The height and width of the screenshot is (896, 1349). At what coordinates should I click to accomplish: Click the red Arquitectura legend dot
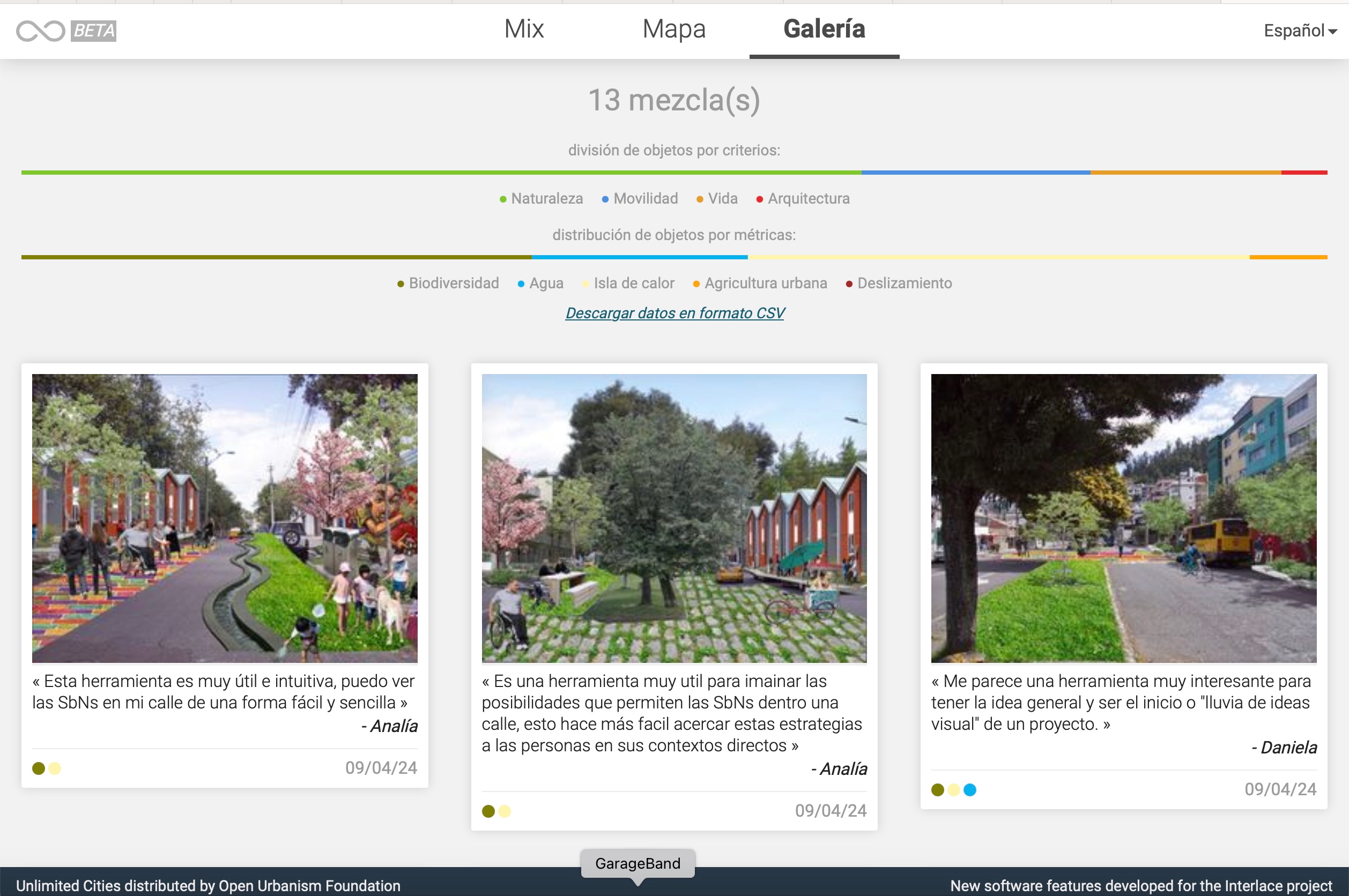[x=760, y=199]
